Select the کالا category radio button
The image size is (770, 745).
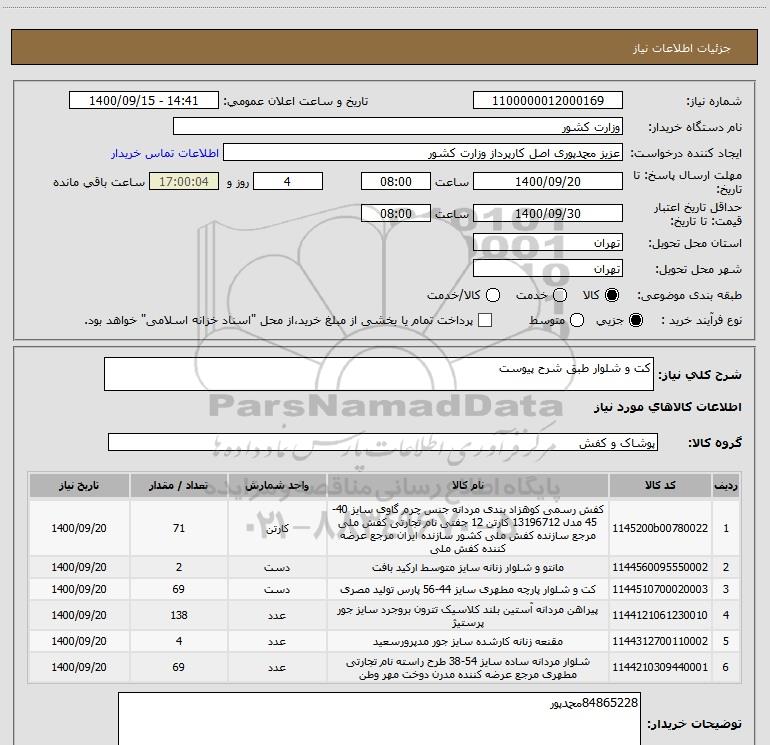612,295
